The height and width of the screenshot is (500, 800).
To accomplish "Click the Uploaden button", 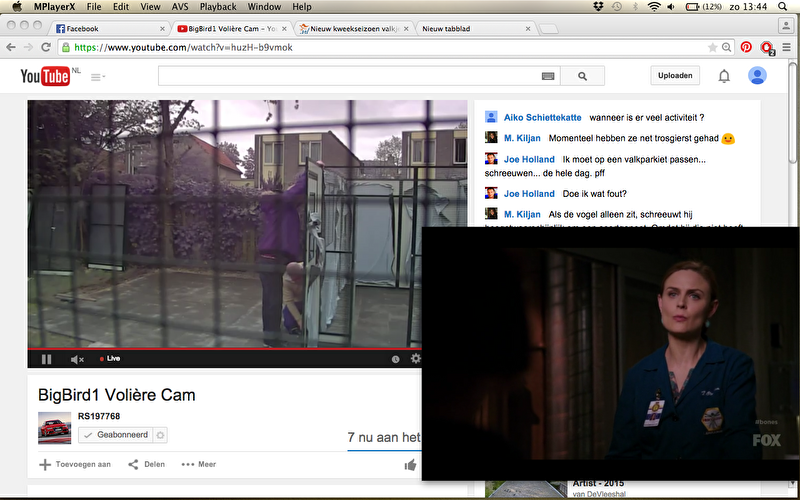I will 675,76.
